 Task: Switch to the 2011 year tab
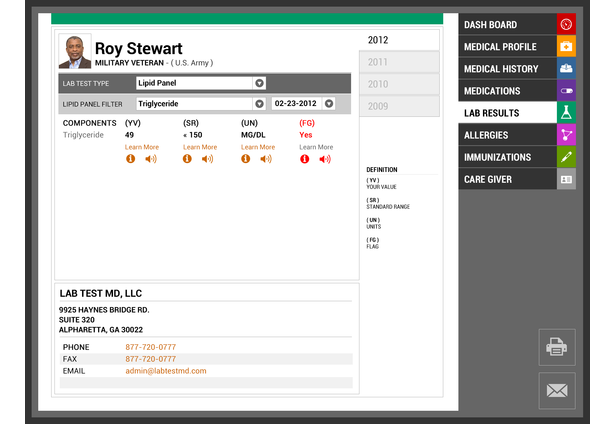[x=399, y=62]
